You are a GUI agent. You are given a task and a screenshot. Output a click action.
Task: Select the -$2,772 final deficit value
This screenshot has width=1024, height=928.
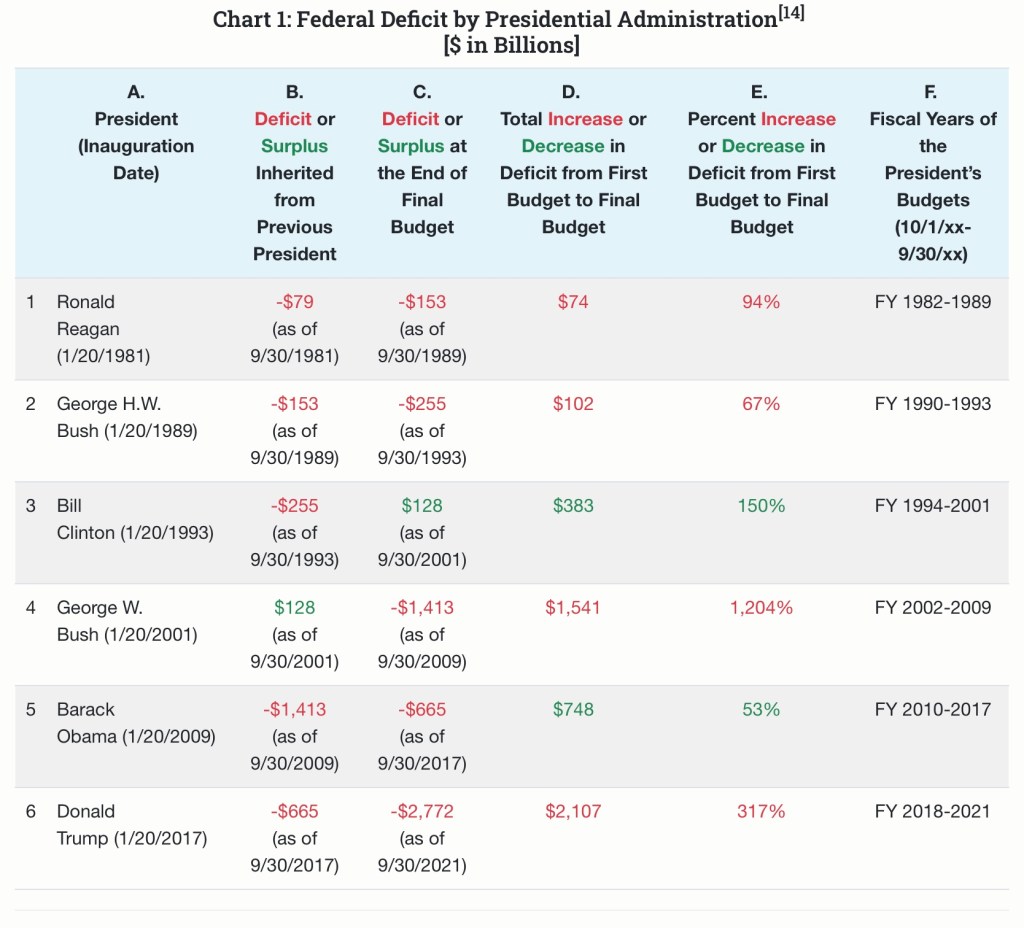[x=421, y=812]
